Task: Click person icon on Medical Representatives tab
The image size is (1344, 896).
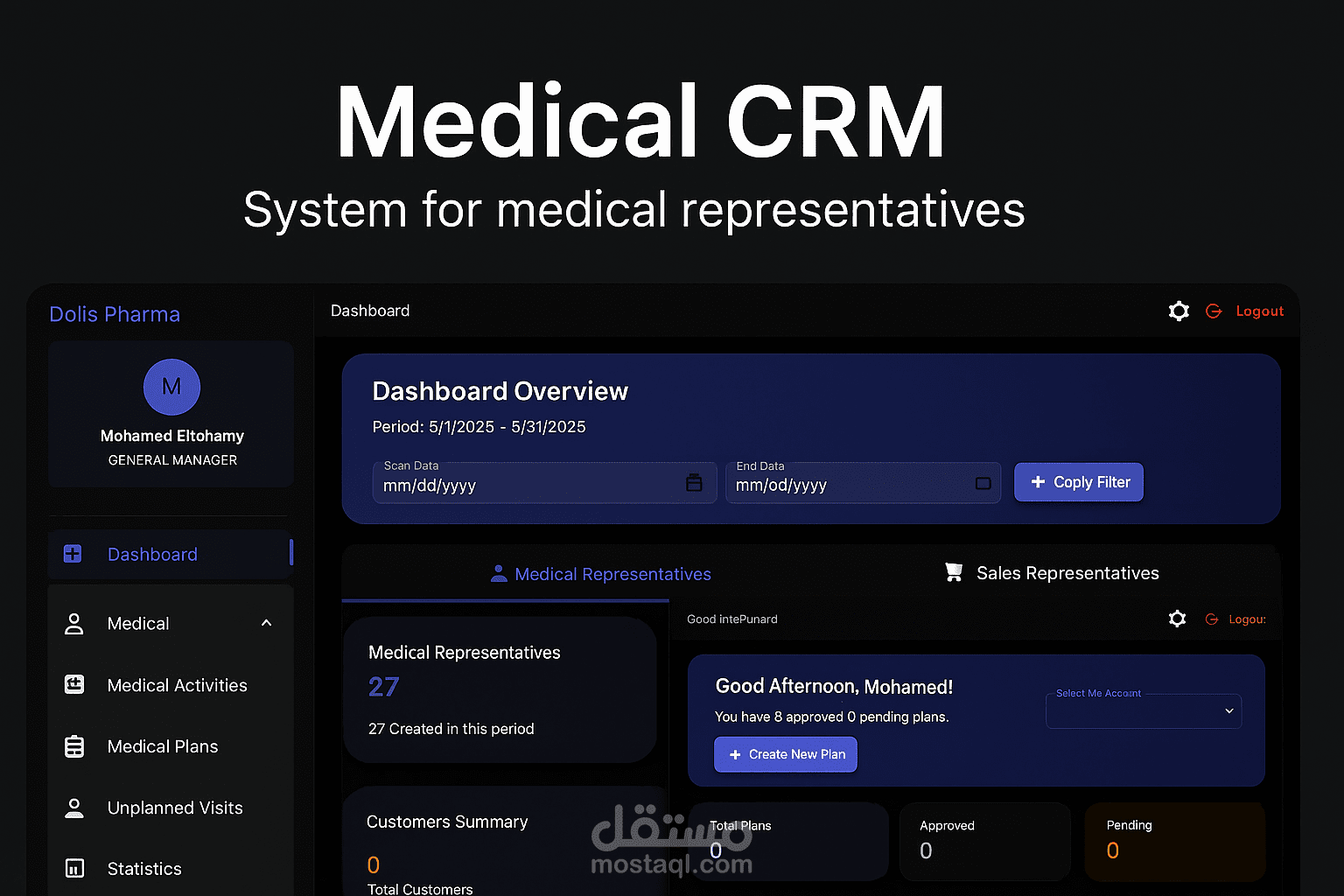Action: click(x=499, y=574)
